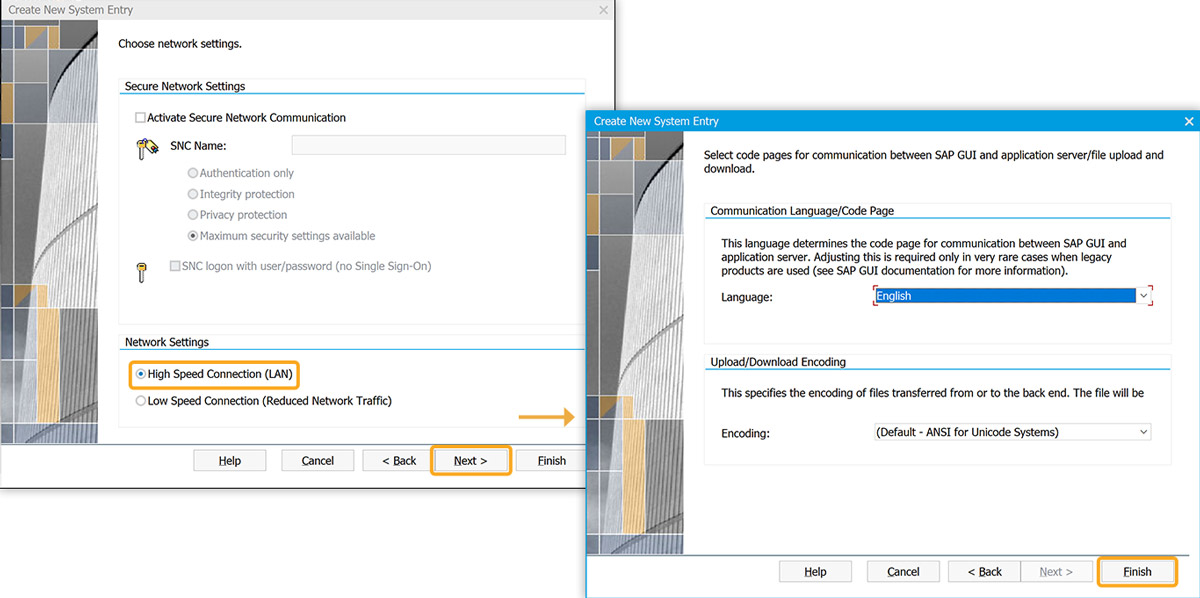Go Back in network settings dialog
1200x598 pixels.
[399, 461]
